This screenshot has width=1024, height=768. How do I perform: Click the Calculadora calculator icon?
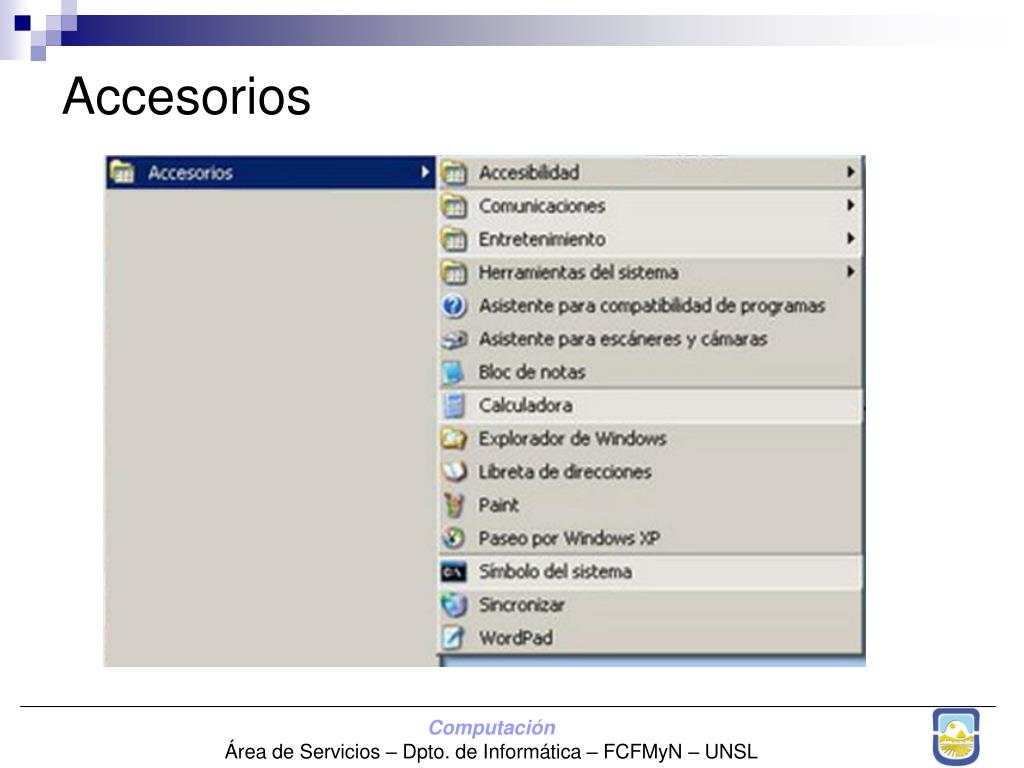pos(454,406)
